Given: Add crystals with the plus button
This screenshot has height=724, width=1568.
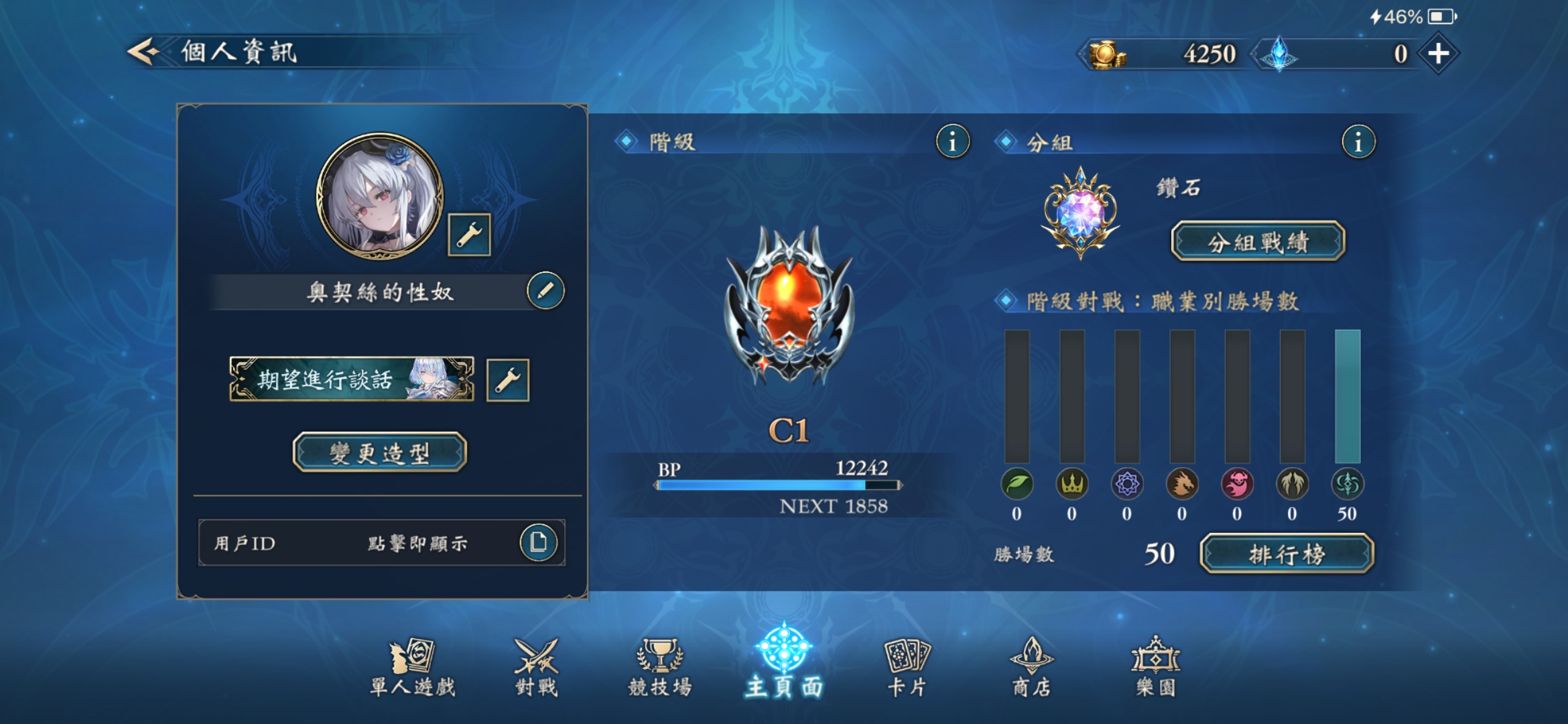Looking at the screenshot, I should (1438, 54).
